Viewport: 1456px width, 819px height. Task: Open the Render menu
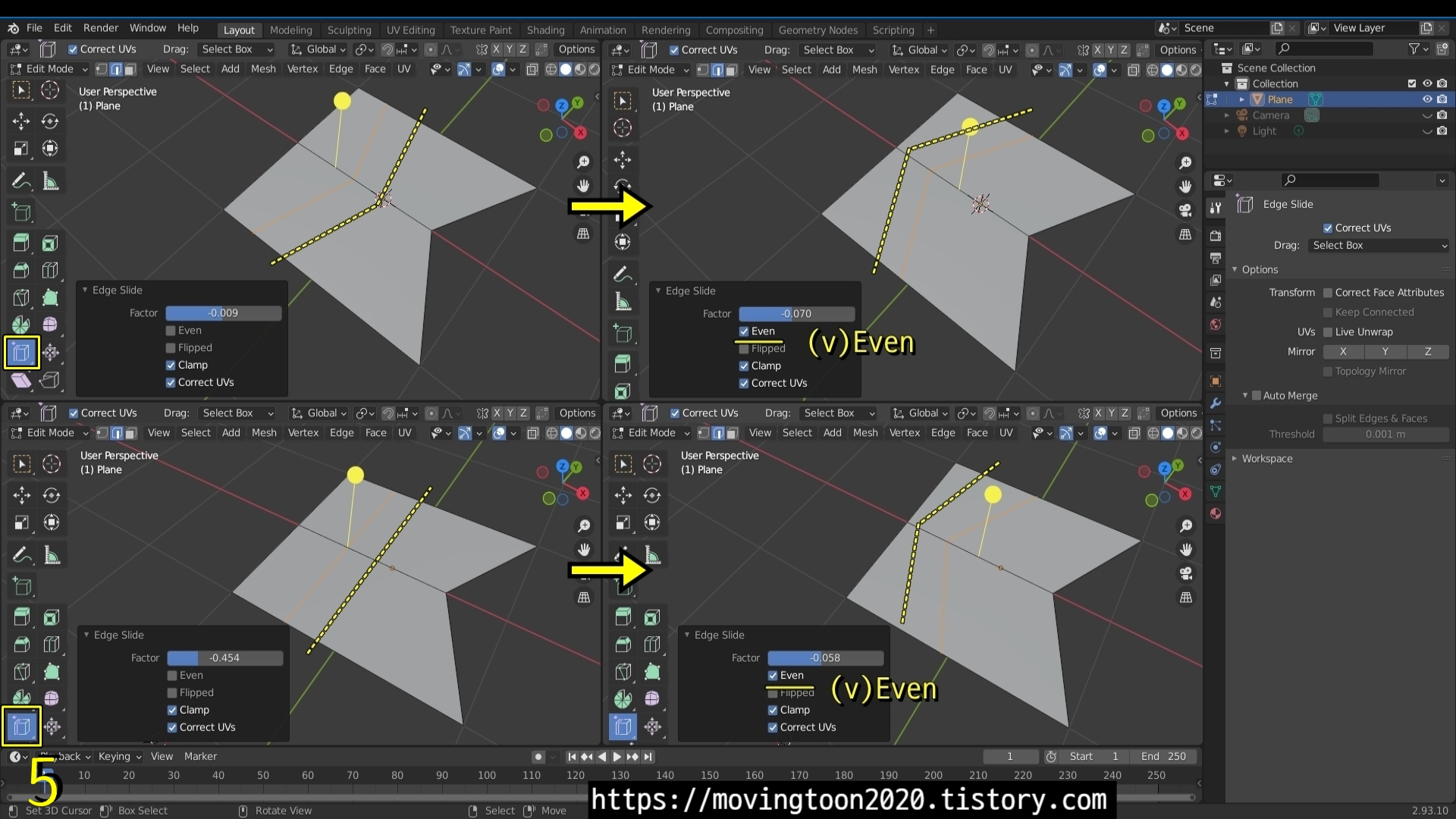pos(101,28)
